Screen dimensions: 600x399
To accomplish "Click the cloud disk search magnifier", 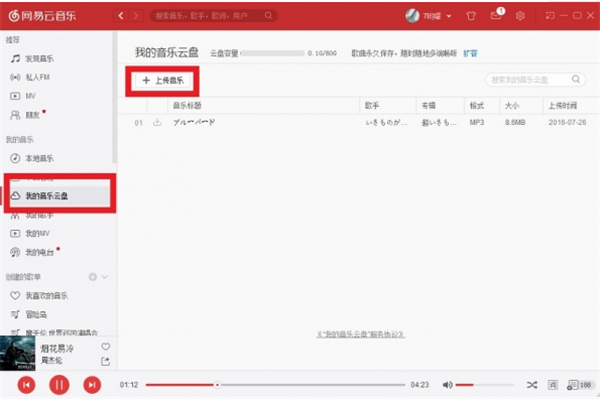I will tap(576, 79).
